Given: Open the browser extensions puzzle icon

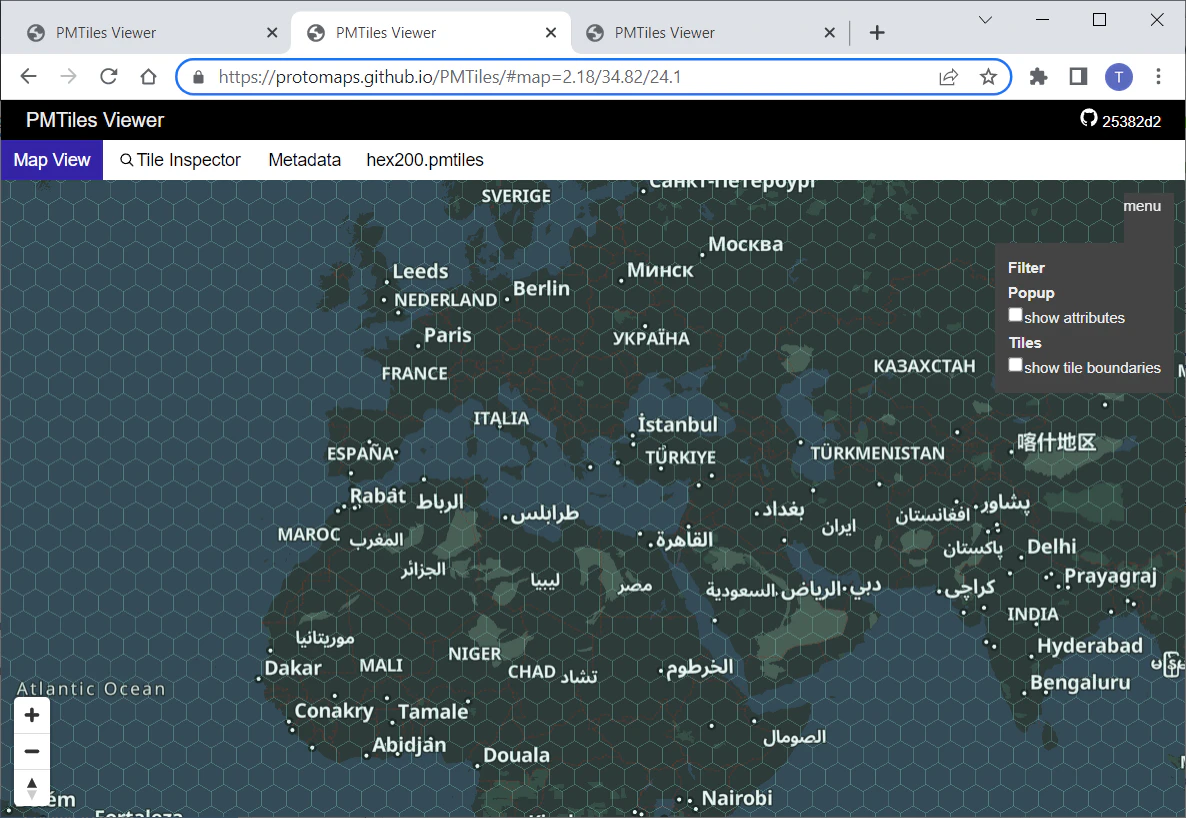Looking at the screenshot, I should 1039,76.
